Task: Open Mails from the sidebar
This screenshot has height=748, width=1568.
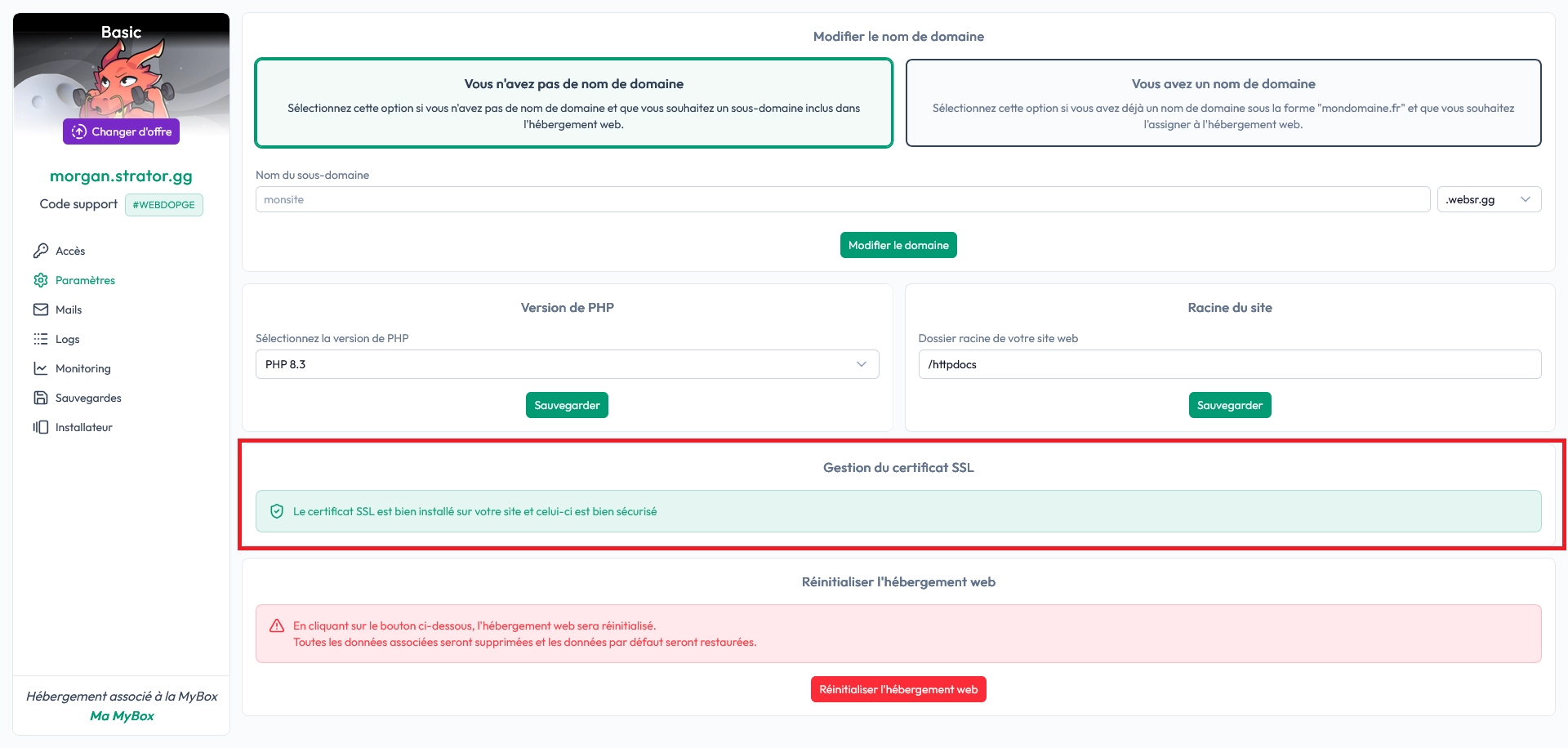Action: [x=68, y=309]
